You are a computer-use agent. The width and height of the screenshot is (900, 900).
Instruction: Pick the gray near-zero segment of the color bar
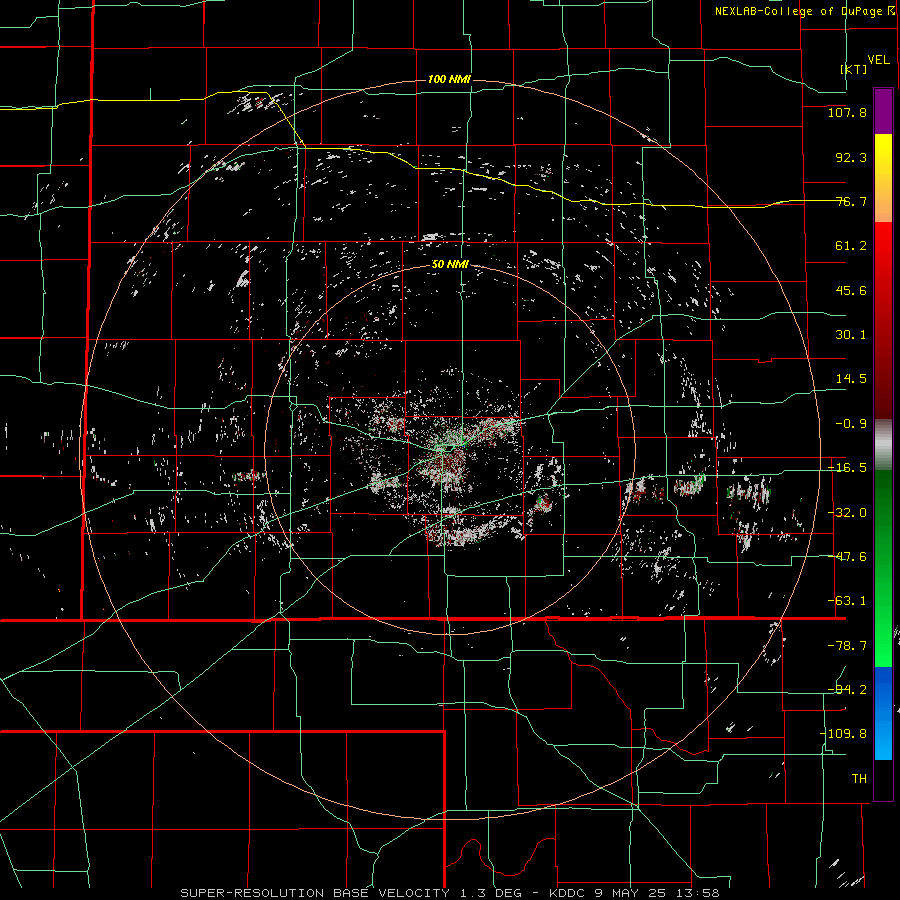click(883, 445)
